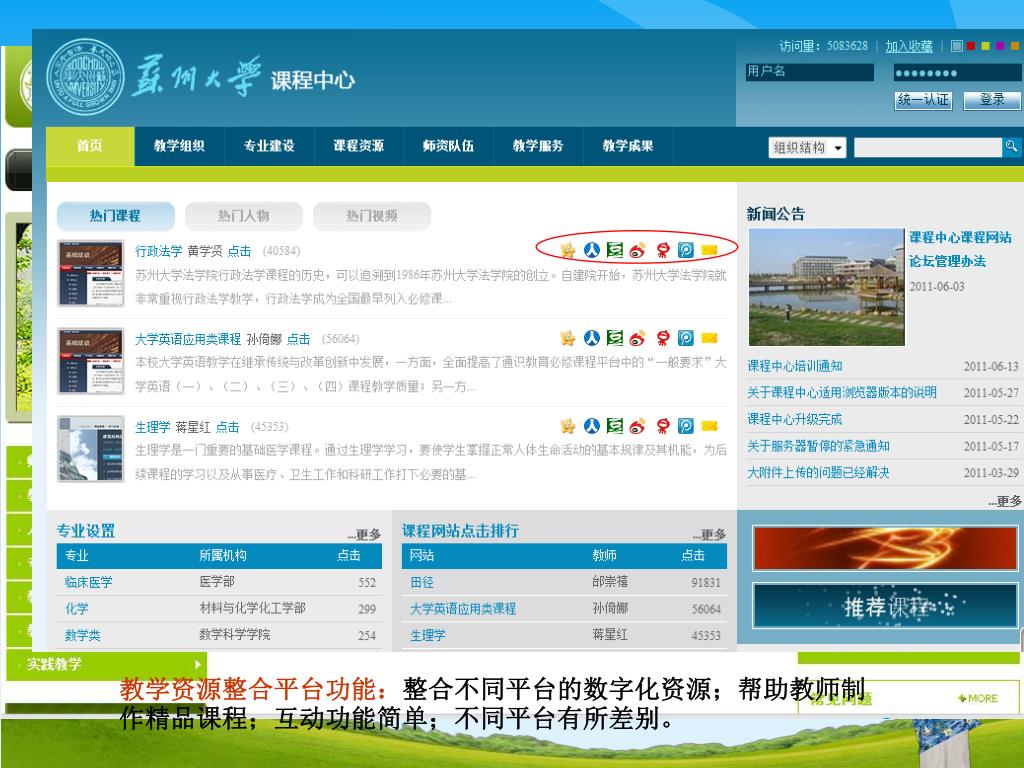Viewport: 1024px width, 768px height.
Task: Share 行政法学 course to Qzone star icon
Action: (x=568, y=249)
